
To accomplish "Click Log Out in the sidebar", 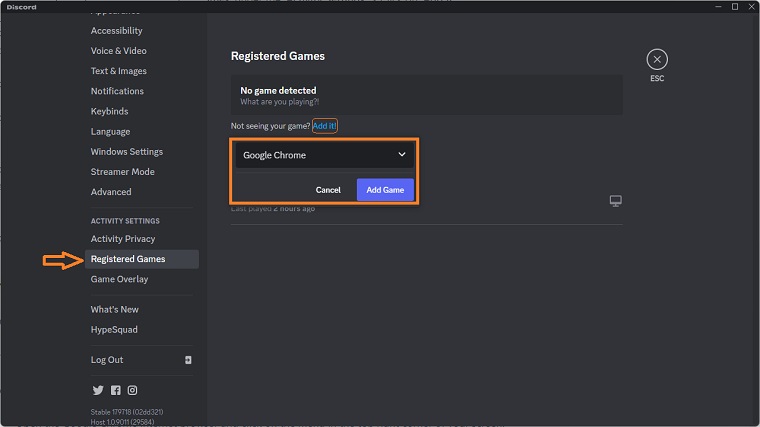I will (107, 360).
